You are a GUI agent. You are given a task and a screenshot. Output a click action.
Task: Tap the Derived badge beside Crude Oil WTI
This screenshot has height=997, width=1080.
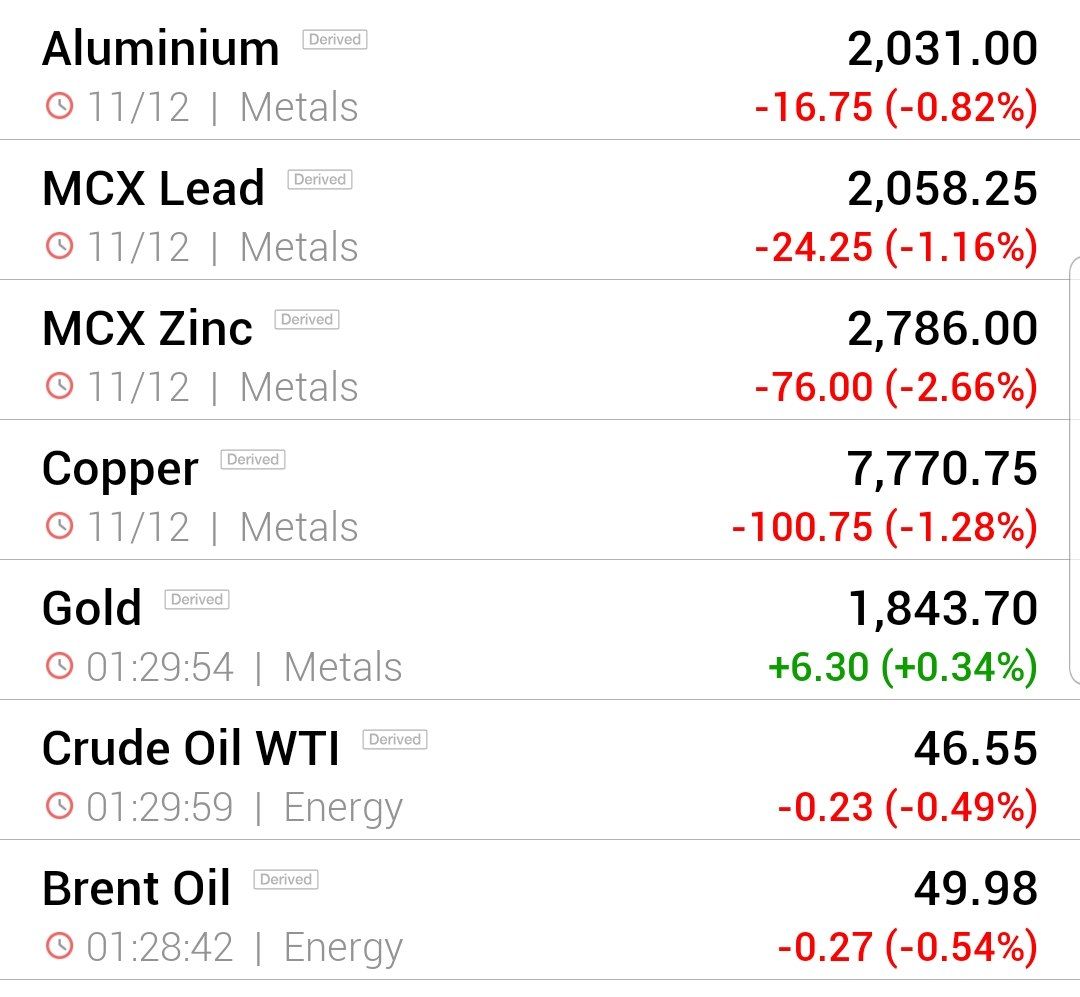(395, 739)
